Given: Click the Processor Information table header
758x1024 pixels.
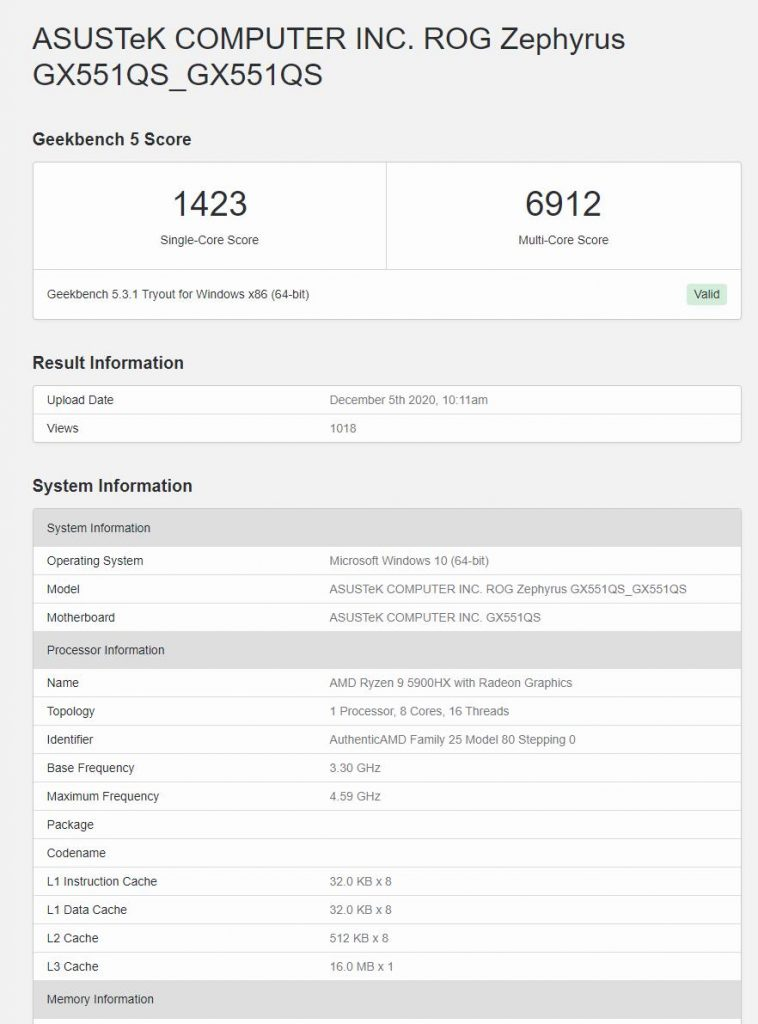Looking at the screenshot, I should pos(387,650).
